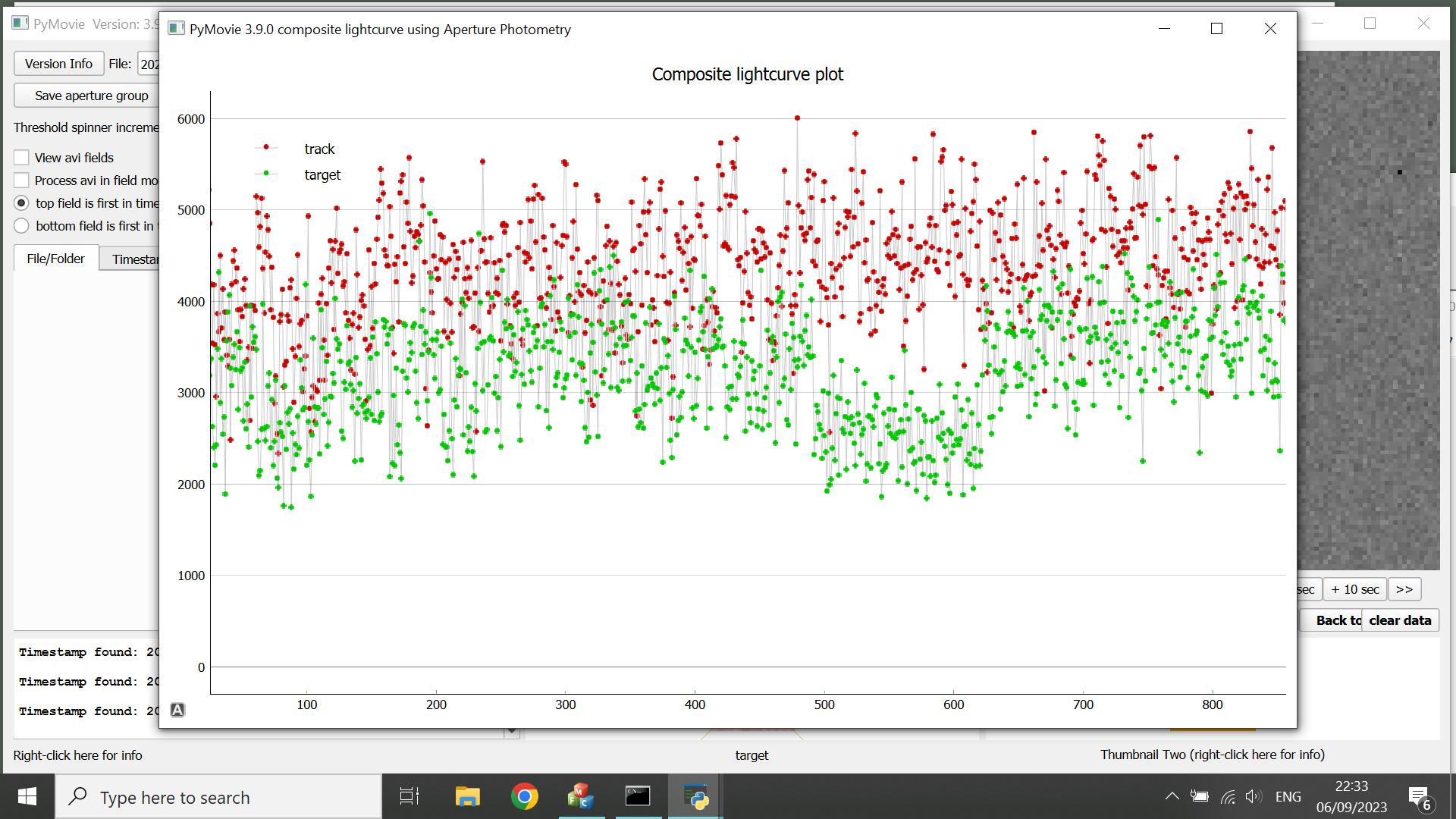Image resolution: width=1456 pixels, height=819 pixels.
Task: Switch to the File/Folder tab
Action: click(x=56, y=259)
